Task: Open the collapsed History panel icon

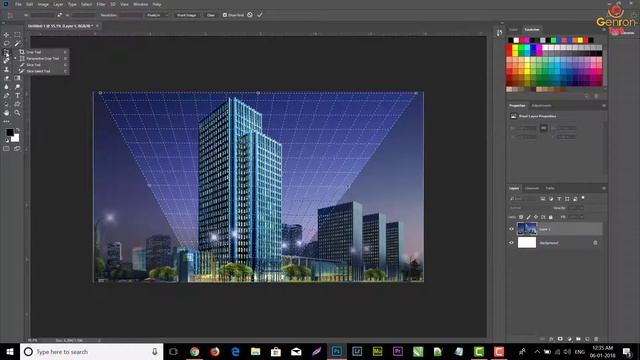Action: tap(500, 33)
